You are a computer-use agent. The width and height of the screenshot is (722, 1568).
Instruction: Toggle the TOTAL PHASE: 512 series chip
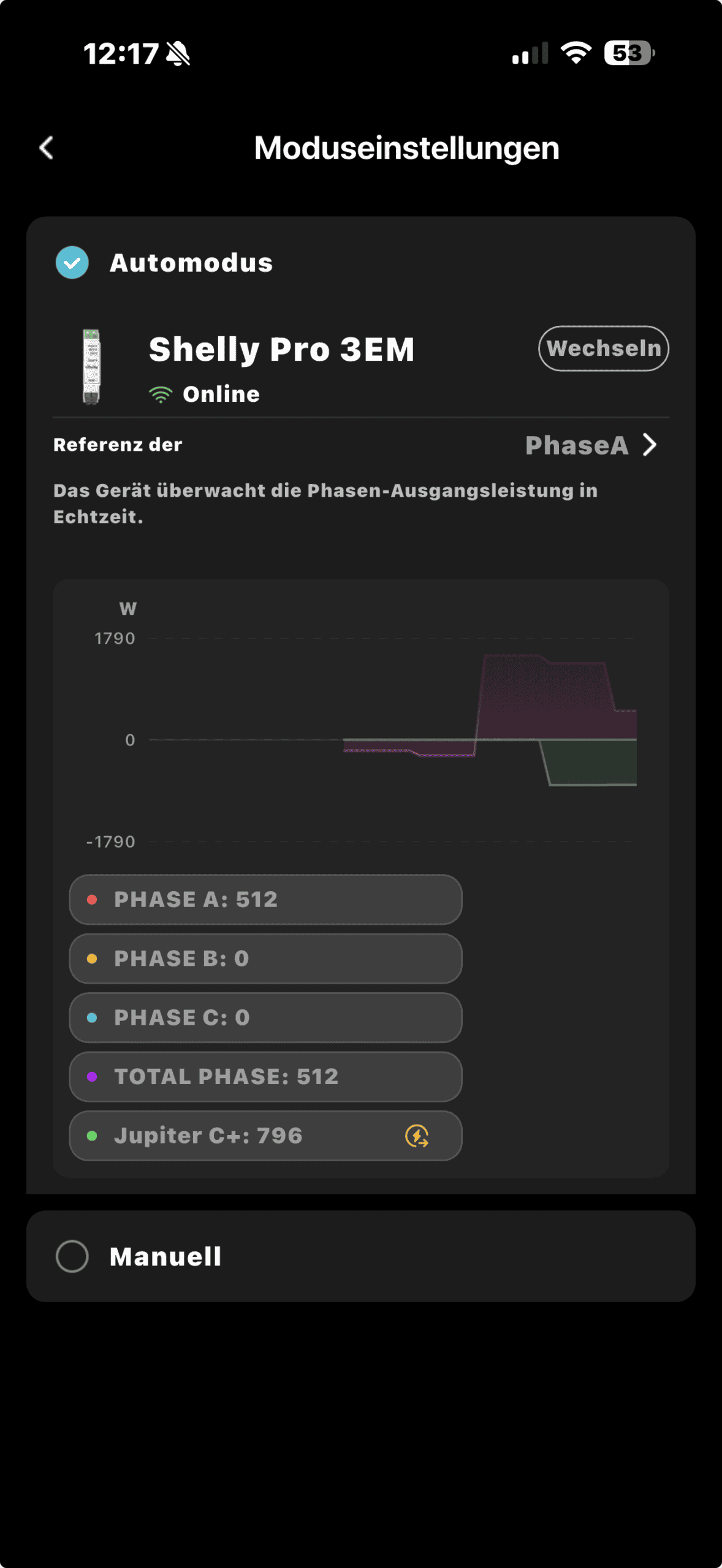[x=265, y=1077]
